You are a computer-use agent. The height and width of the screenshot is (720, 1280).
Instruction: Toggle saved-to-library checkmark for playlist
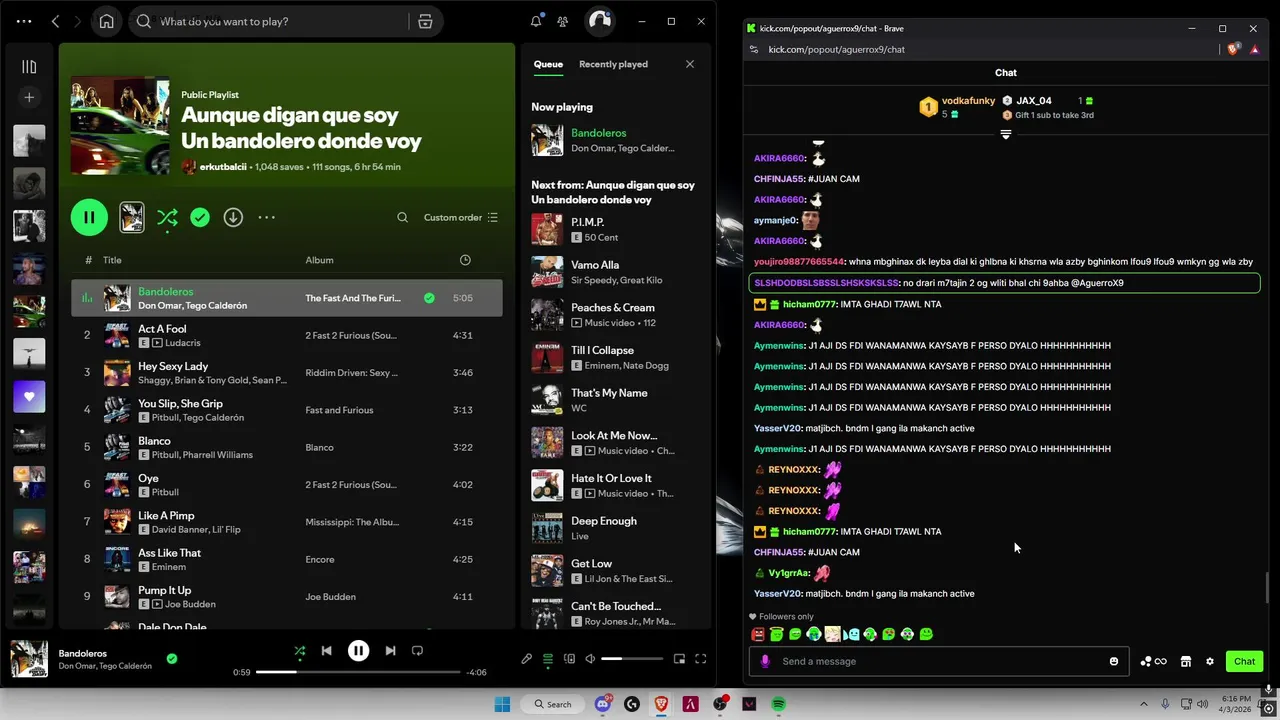tap(200, 217)
